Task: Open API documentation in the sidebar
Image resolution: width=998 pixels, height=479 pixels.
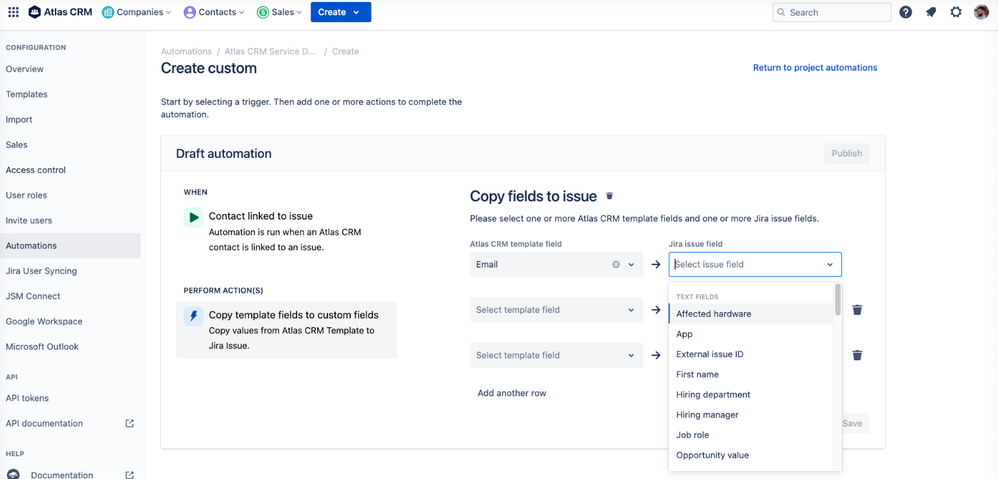Action: pos(70,424)
